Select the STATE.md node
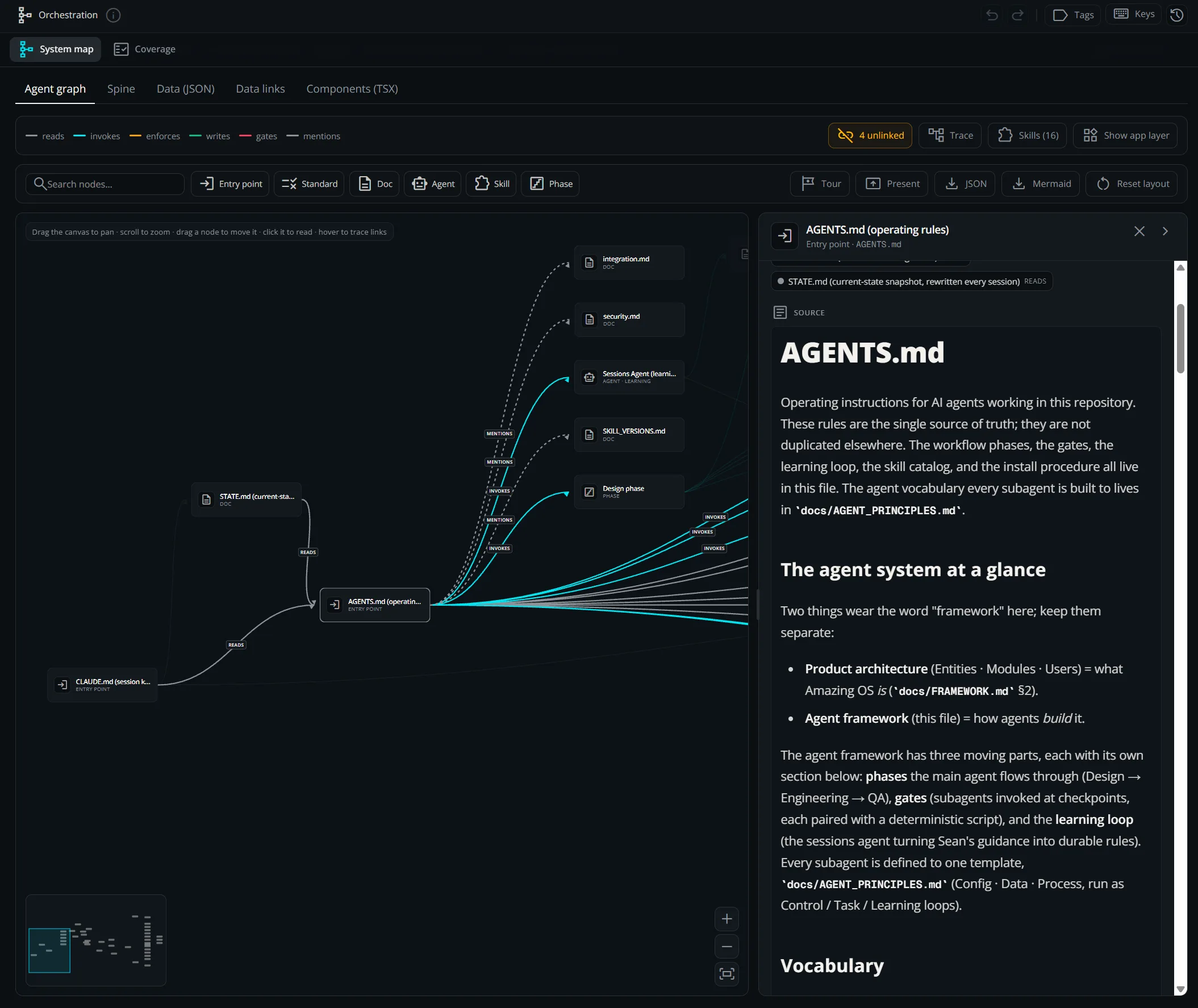Viewport: 1198px width, 1008px height. (246, 500)
